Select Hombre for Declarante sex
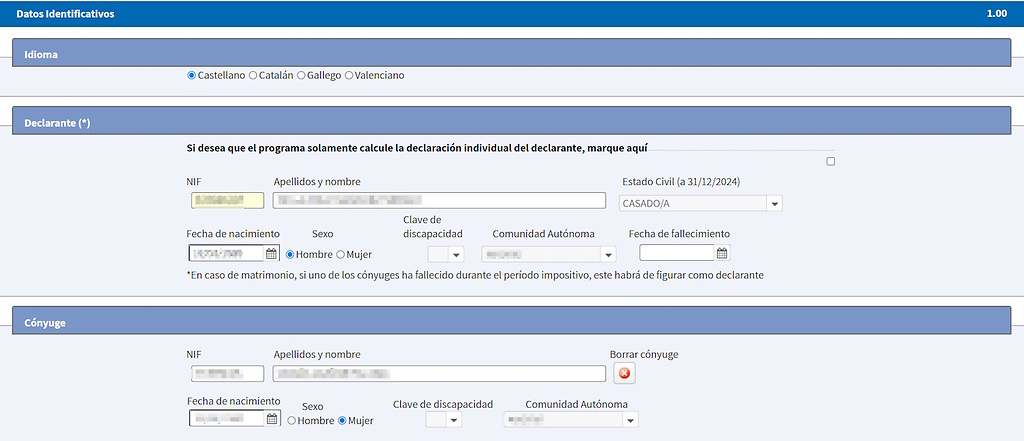The height and width of the screenshot is (441, 1024). tap(290, 254)
